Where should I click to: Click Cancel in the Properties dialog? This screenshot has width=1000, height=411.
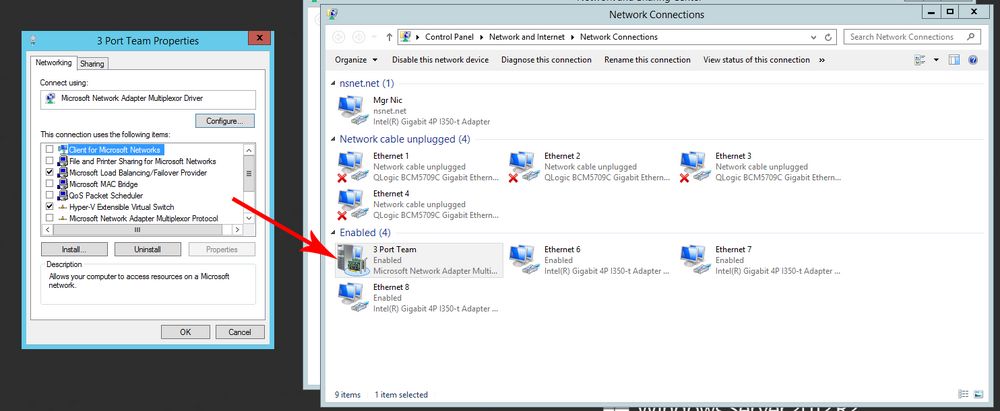tap(240, 332)
